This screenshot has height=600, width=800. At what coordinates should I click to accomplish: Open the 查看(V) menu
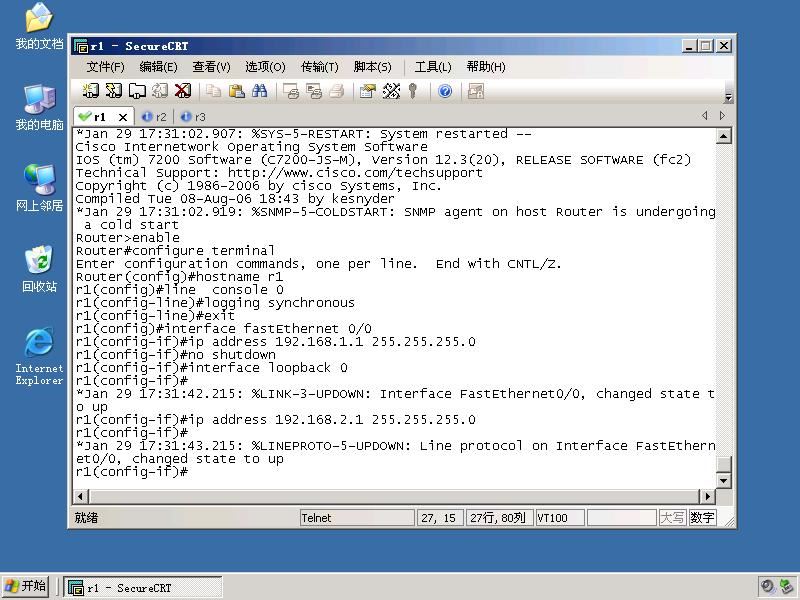click(x=211, y=67)
